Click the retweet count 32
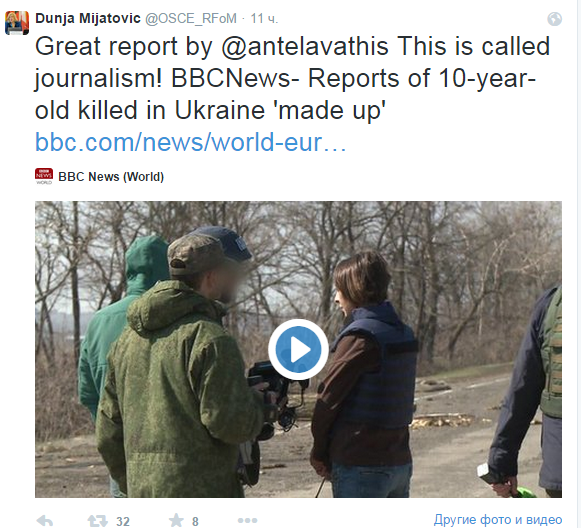The image size is (581, 528). point(123,521)
